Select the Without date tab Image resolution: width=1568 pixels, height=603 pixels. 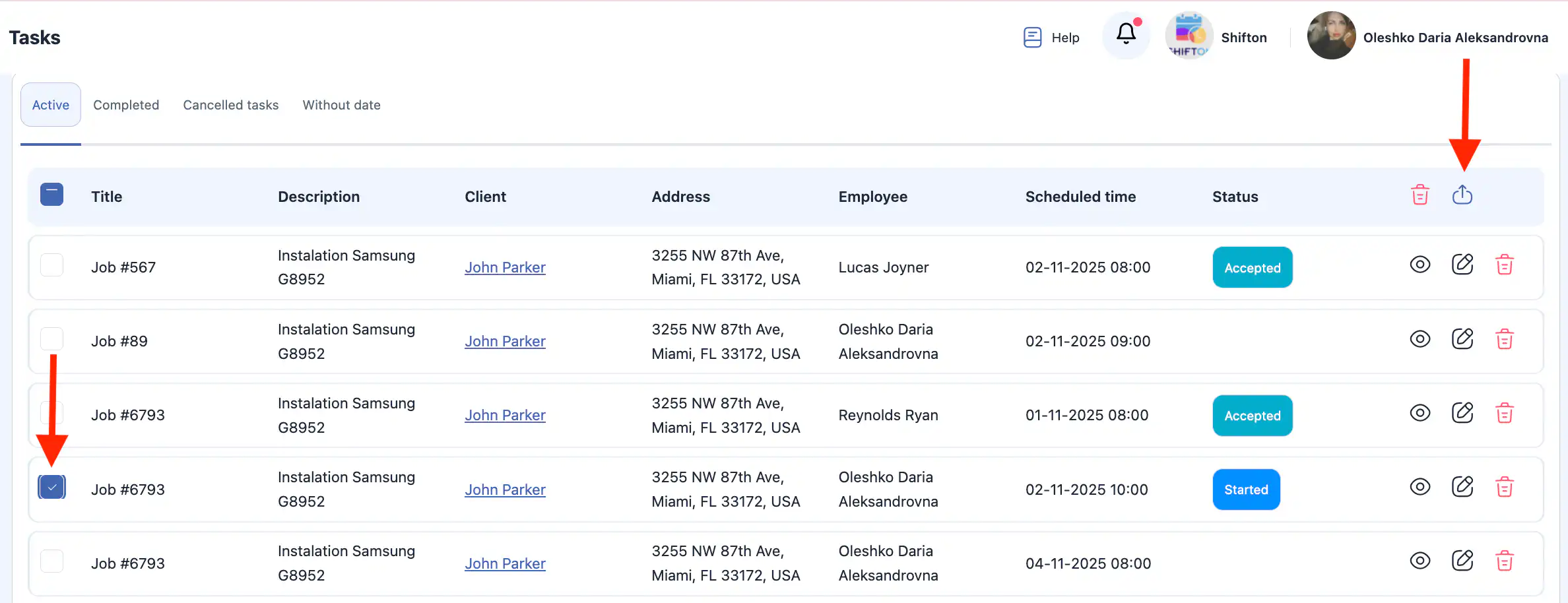(x=341, y=105)
